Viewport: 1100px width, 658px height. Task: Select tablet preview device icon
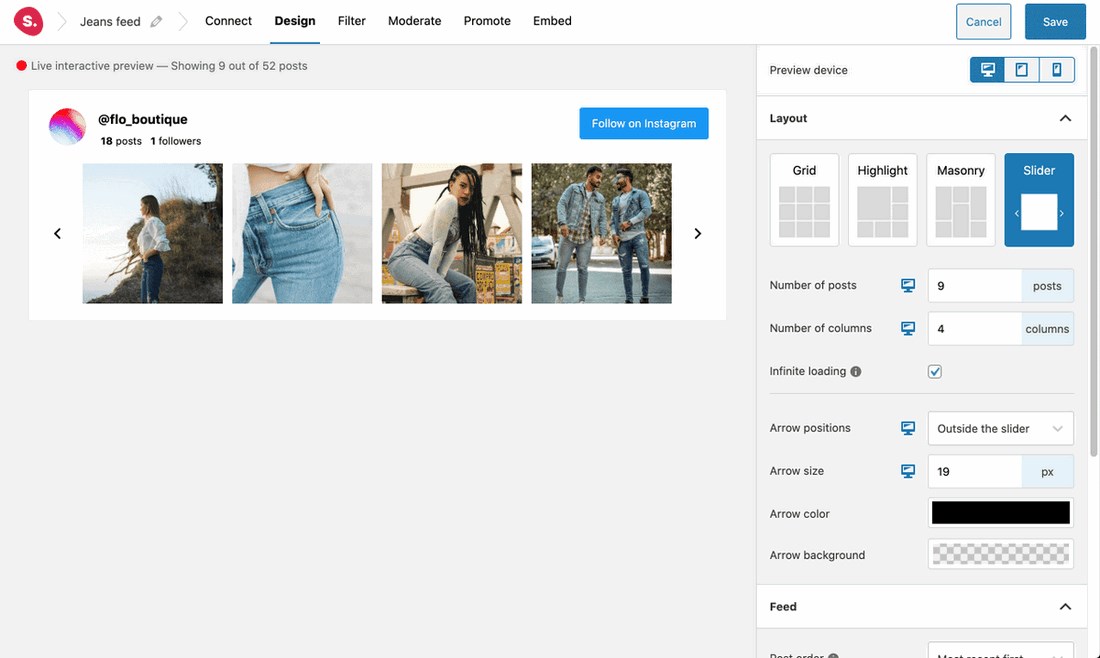point(1021,69)
